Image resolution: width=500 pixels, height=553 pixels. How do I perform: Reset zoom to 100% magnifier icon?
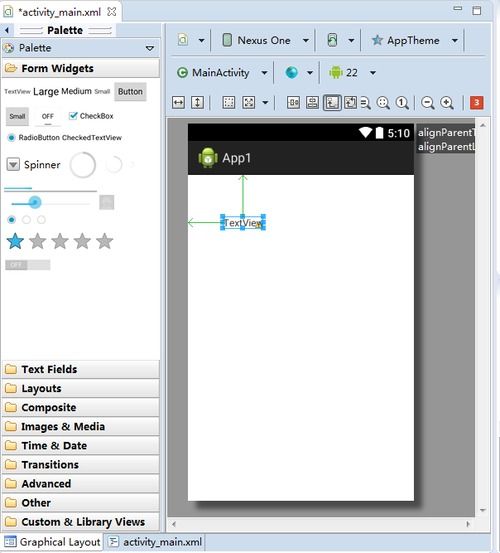[x=402, y=103]
